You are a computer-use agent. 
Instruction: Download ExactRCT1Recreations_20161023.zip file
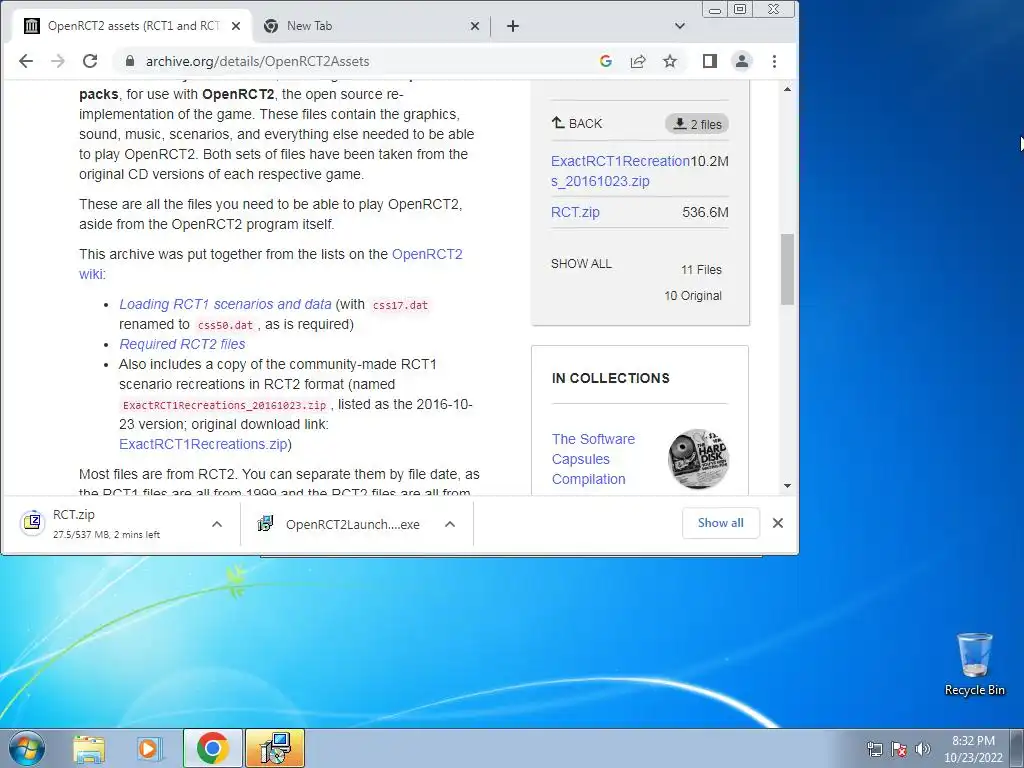pos(620,171)
